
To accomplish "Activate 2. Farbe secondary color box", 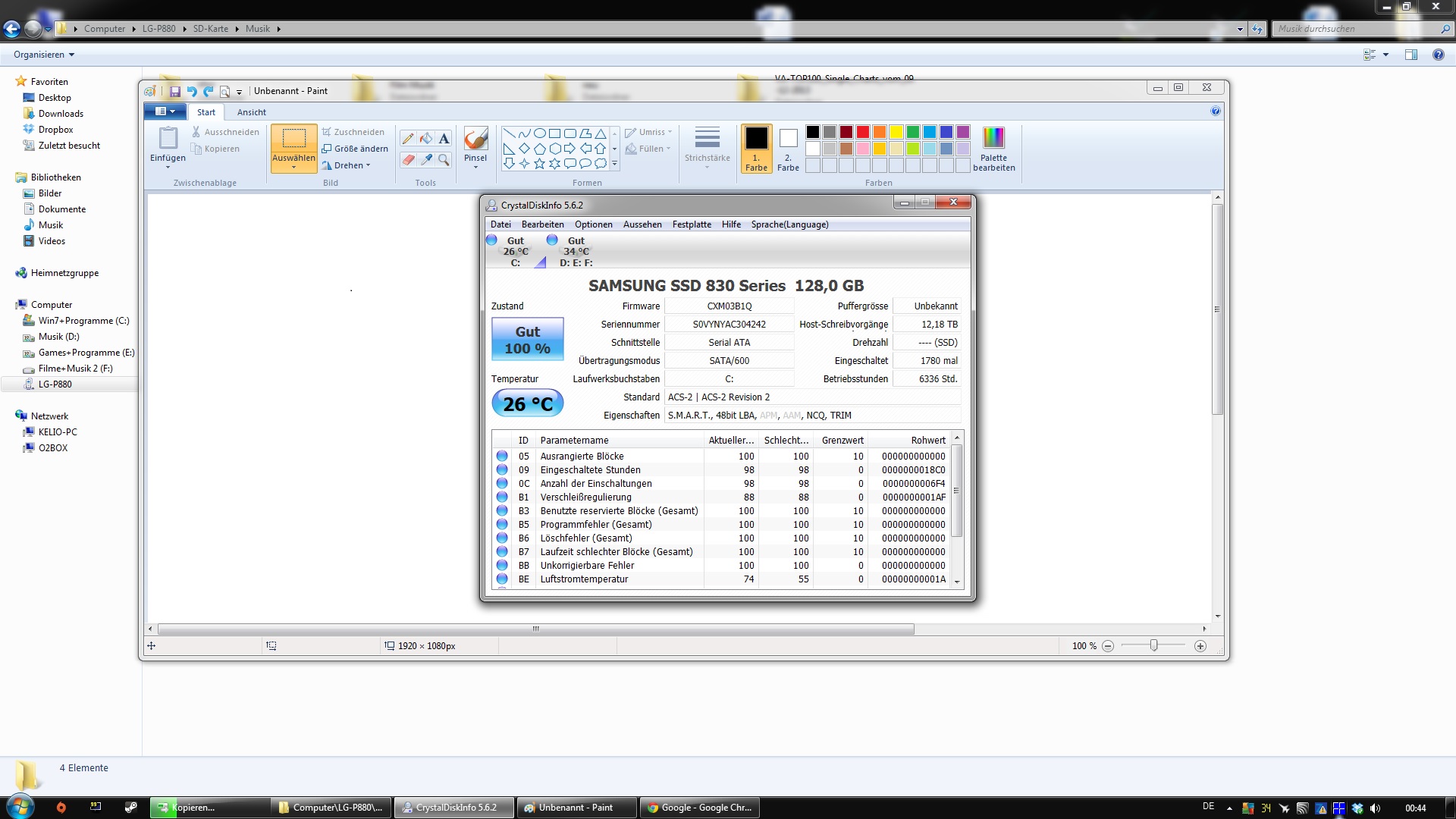I will coord(788,149).
